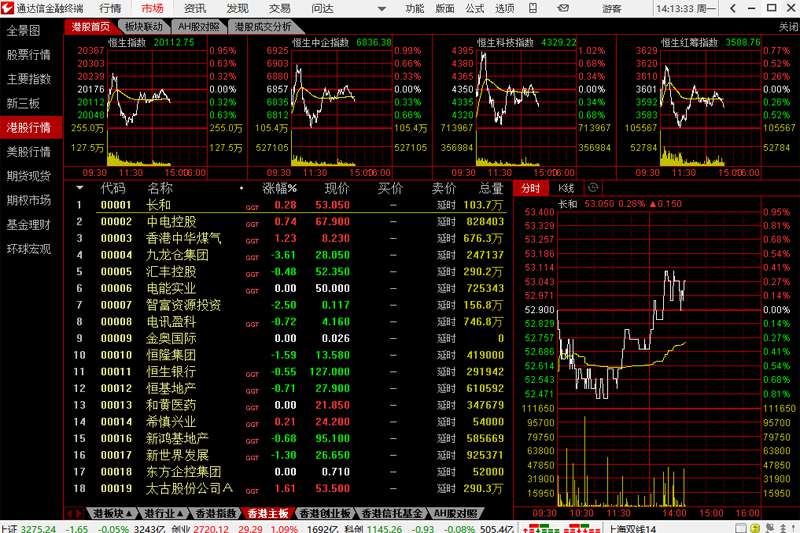Screen dimensions: 800x533
Task: Select 香港指数 bottom tab
Action: click(x=216, y=514)
